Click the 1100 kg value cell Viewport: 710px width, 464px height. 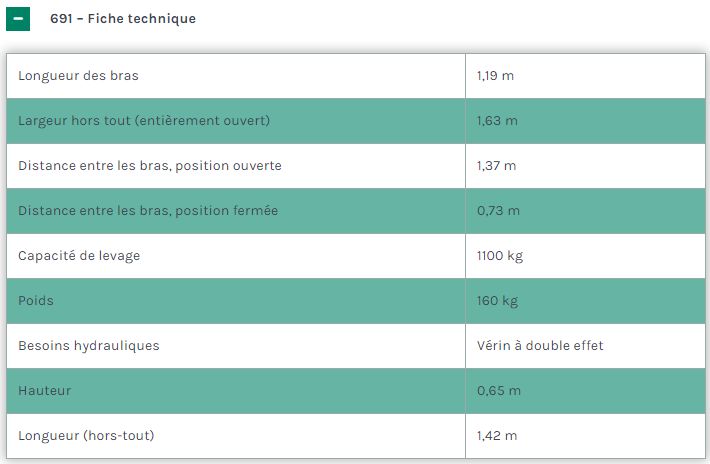coord(500,256)
